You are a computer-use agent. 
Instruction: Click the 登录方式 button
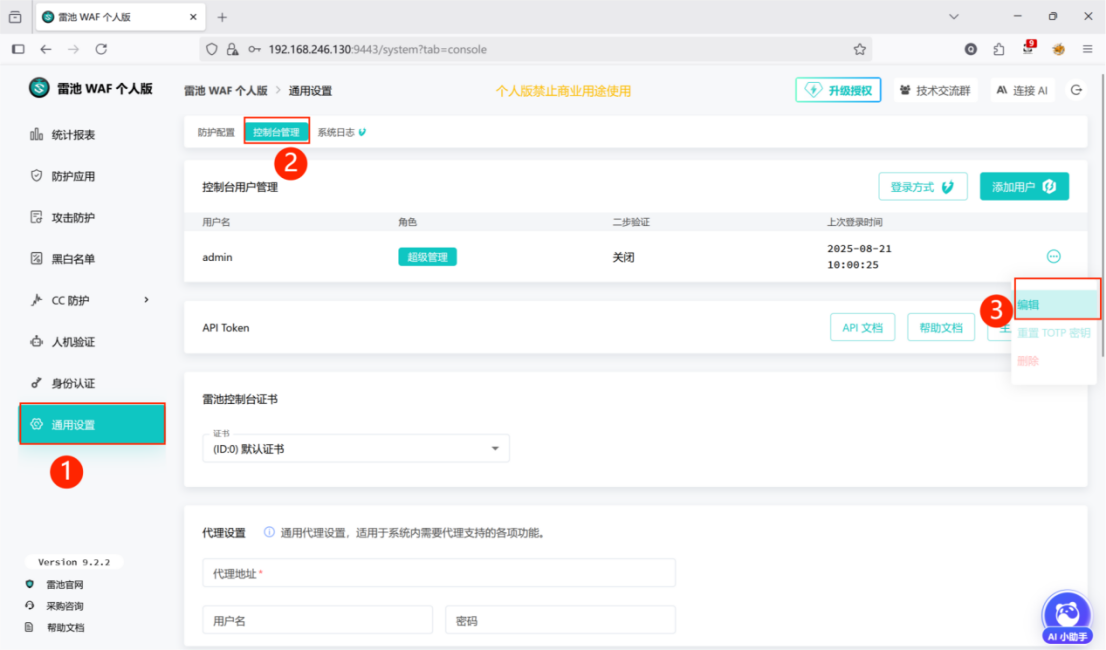coord(923,187)
